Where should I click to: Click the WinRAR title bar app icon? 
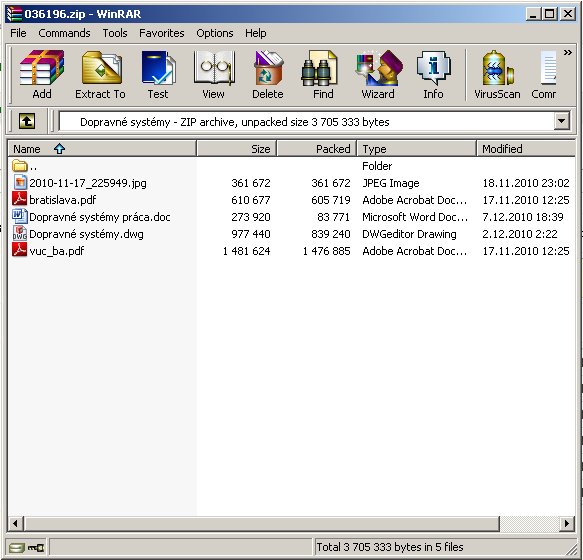pyautogui.click(x=15, y=14)
